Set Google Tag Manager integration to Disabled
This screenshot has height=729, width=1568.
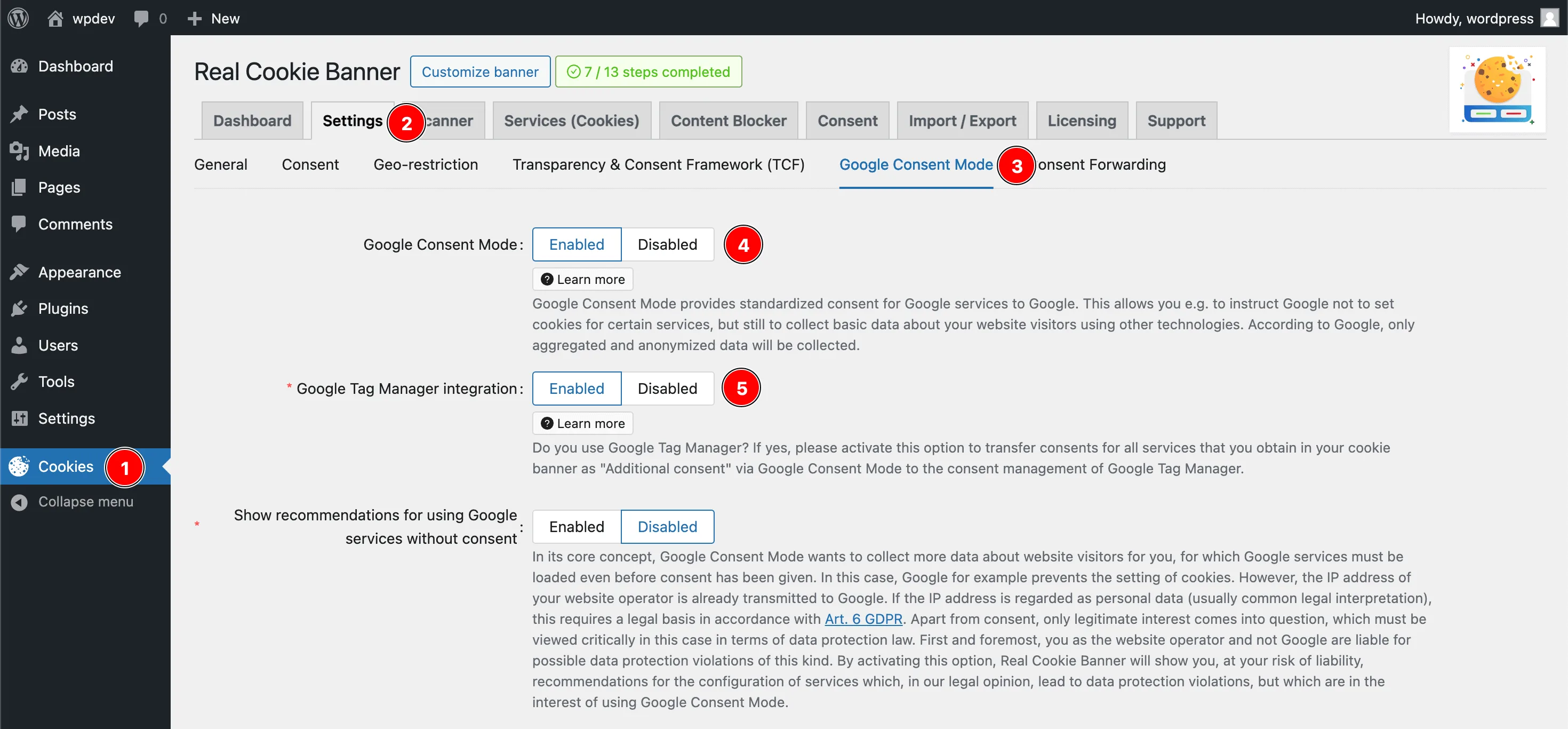(x=667, y=389)
